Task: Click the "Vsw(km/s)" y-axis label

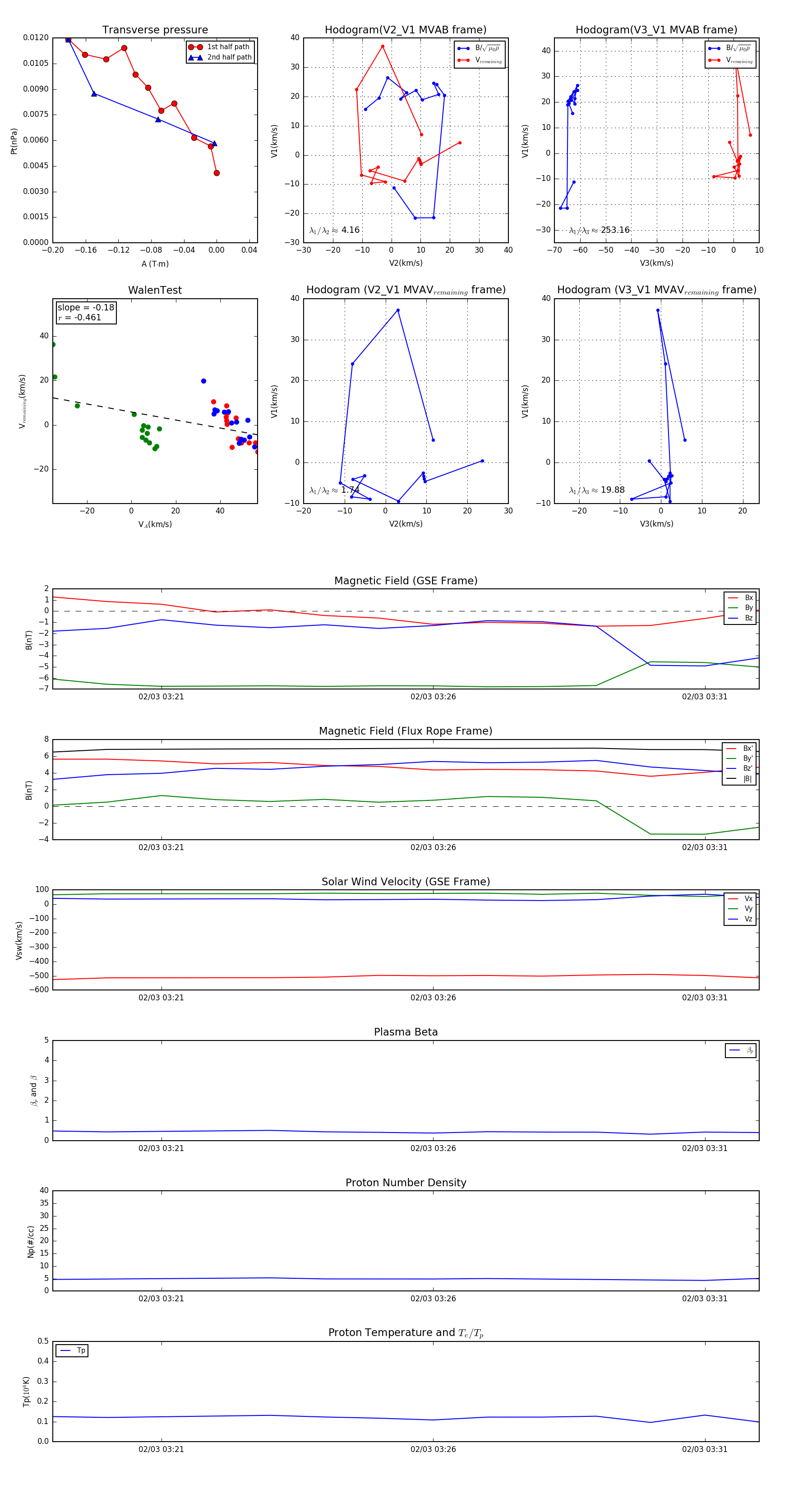Action: coord(19,940)
